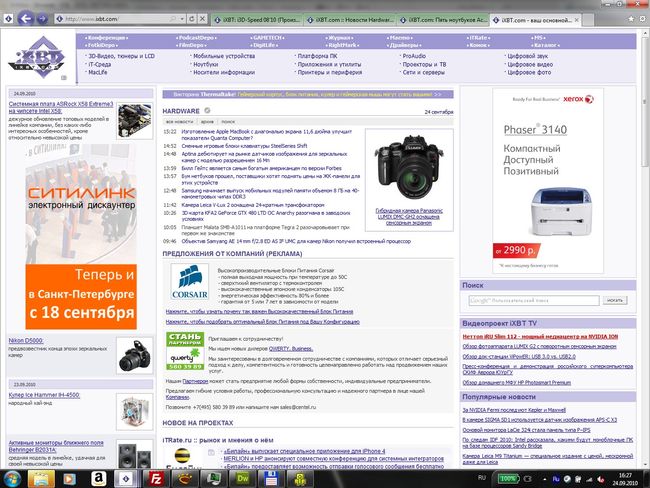Open the 3D-Видео, тюнеры и LCD section
Image resolution: width=650 pixels, height=488 pixels.
(121, 56)
